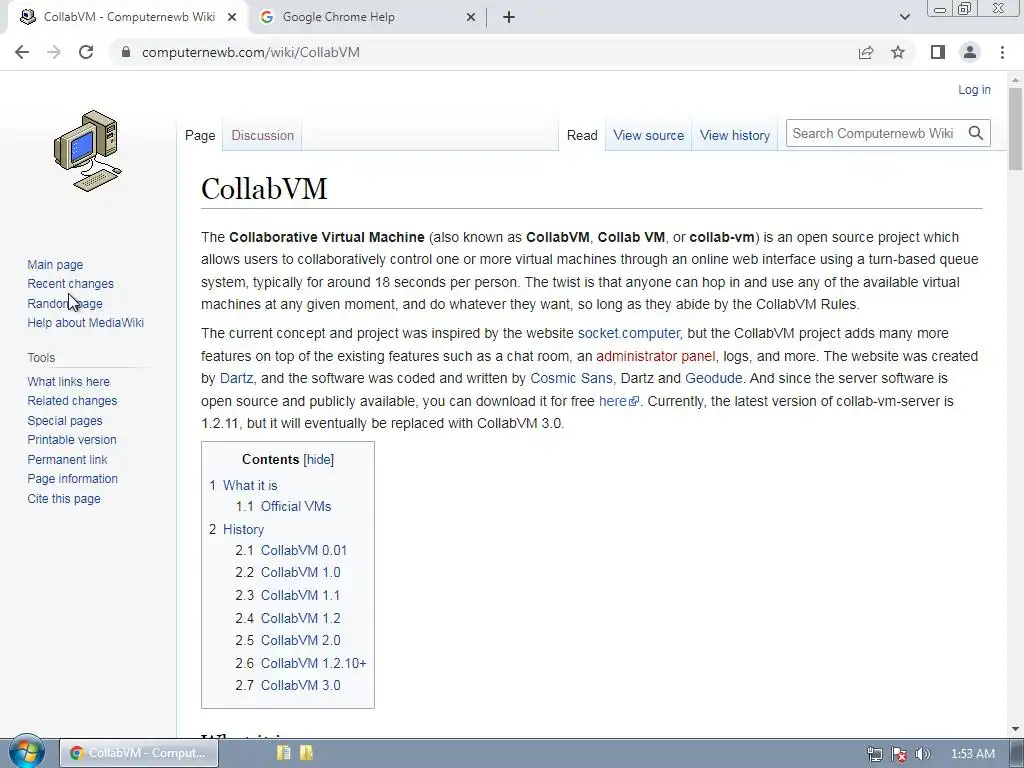1024x768 pixels.
Task: Click the network tray icon
Action: tap(875, 754)
